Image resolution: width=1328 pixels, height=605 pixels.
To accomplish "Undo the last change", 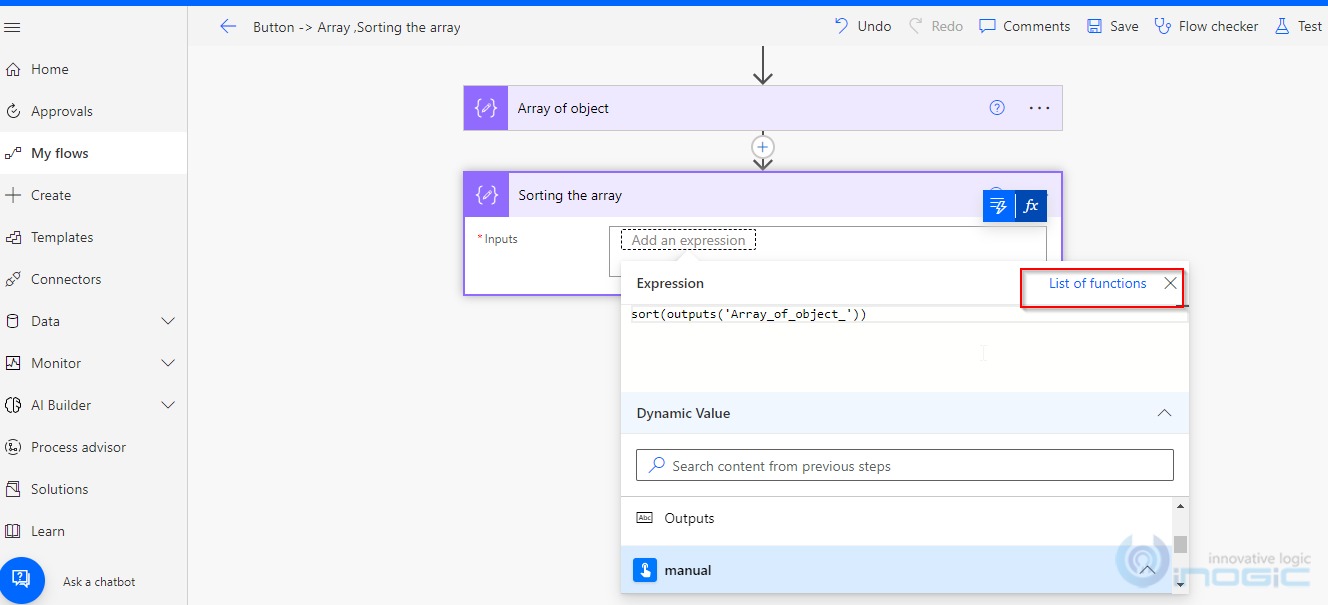I will pos(861,26).
